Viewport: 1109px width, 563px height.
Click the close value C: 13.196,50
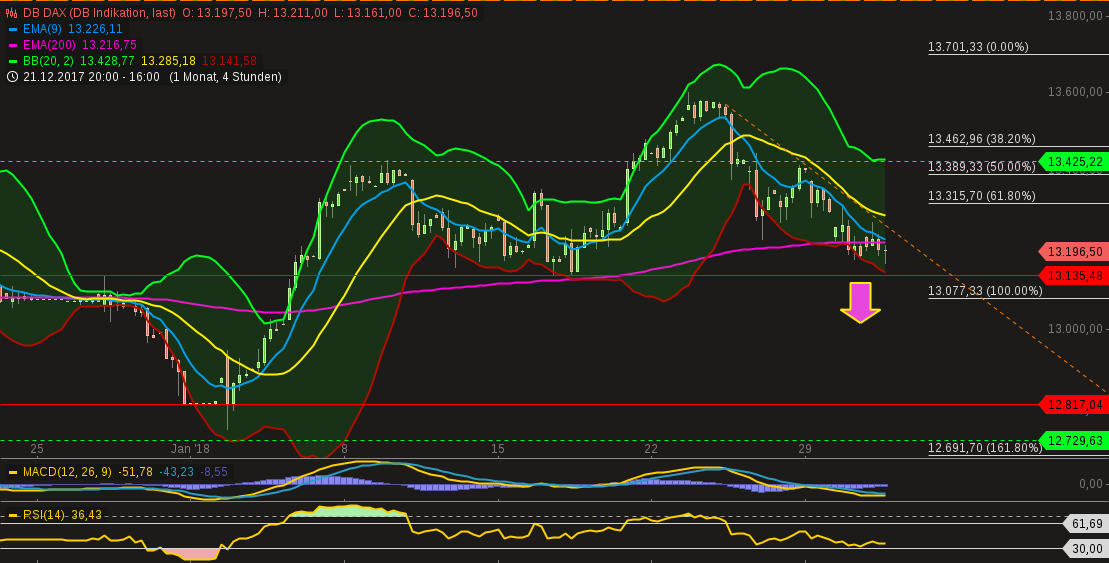pyautogui.click(x=442, y=13)
